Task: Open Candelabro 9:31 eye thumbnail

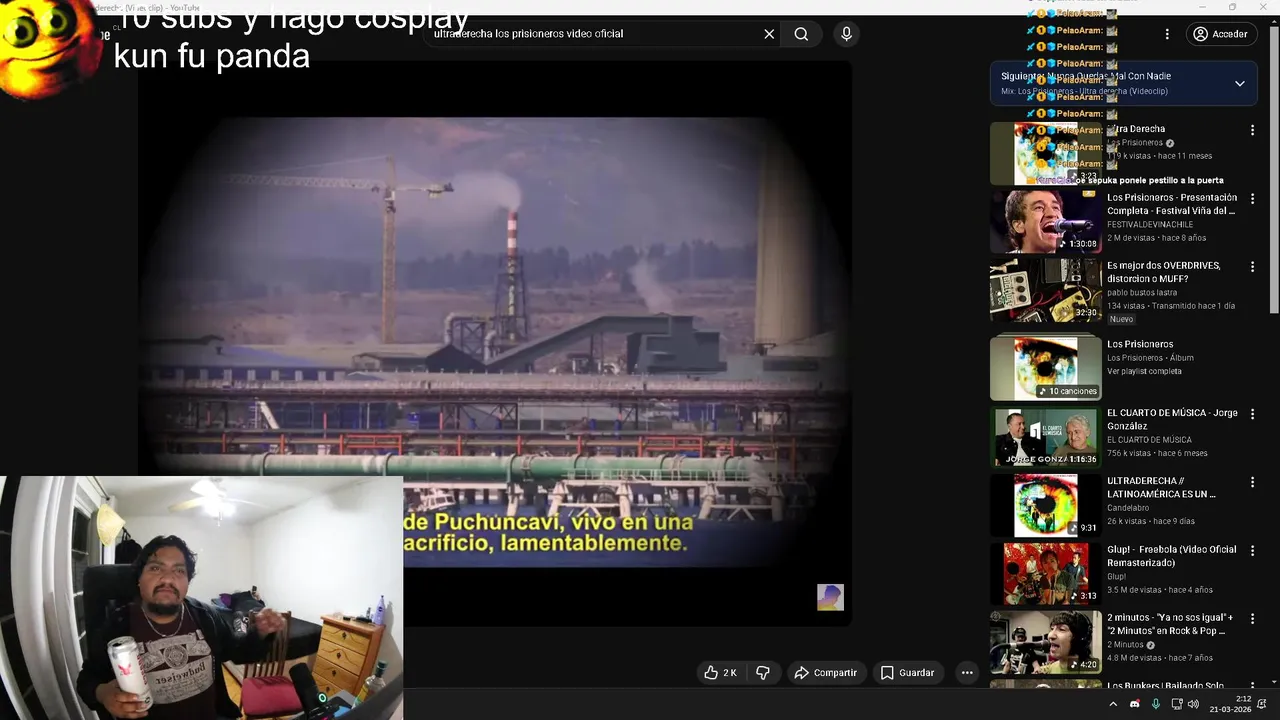Action: click(1046, 505)
